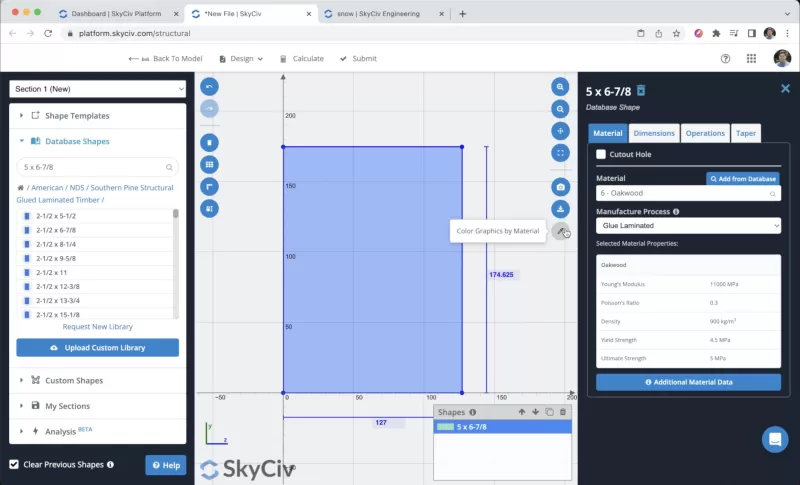This screenshot has width=800, height=485.
Task: Click the pan arrows button
Action: pyautogui.click(x=560, y=131)
